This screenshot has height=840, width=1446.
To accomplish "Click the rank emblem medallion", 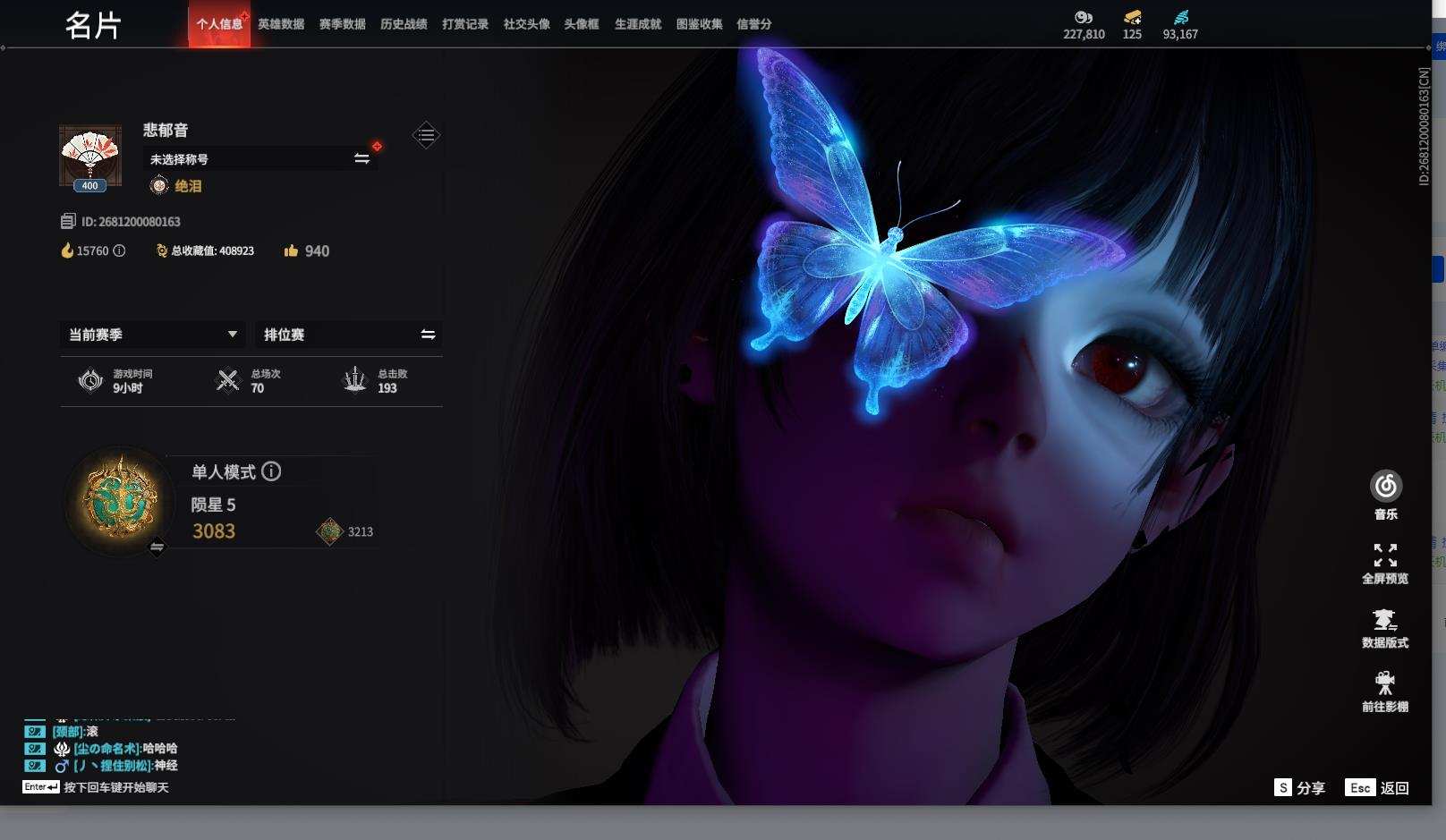I will [121, 499].
